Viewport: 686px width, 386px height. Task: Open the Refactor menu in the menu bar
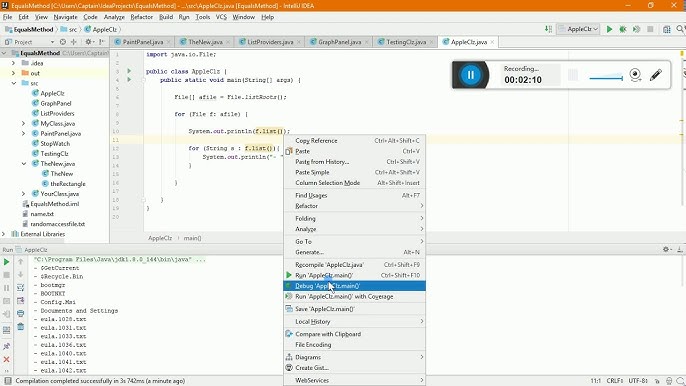coord(142,17)
